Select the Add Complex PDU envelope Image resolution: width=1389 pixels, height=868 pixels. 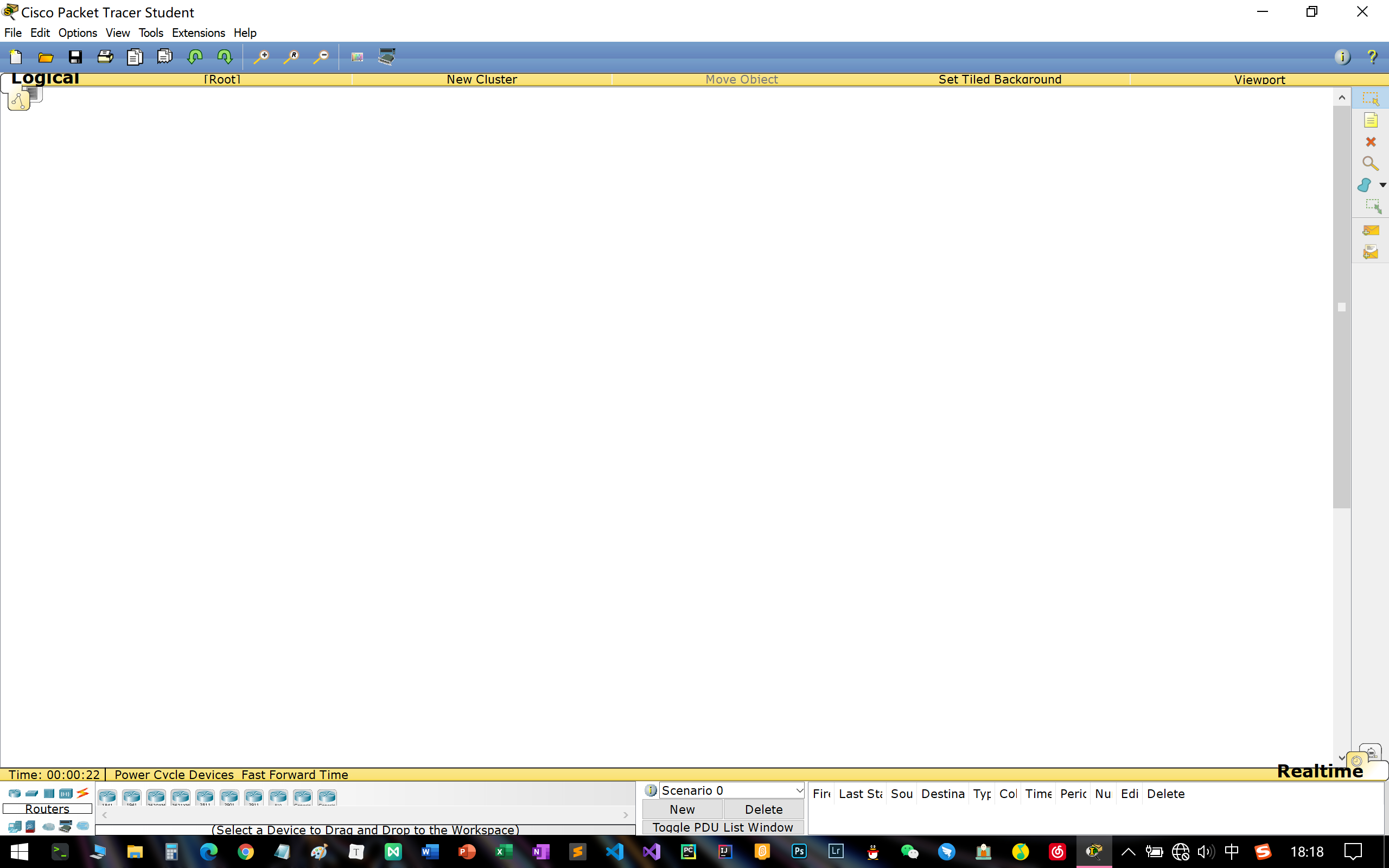(x=1371, y=252)
